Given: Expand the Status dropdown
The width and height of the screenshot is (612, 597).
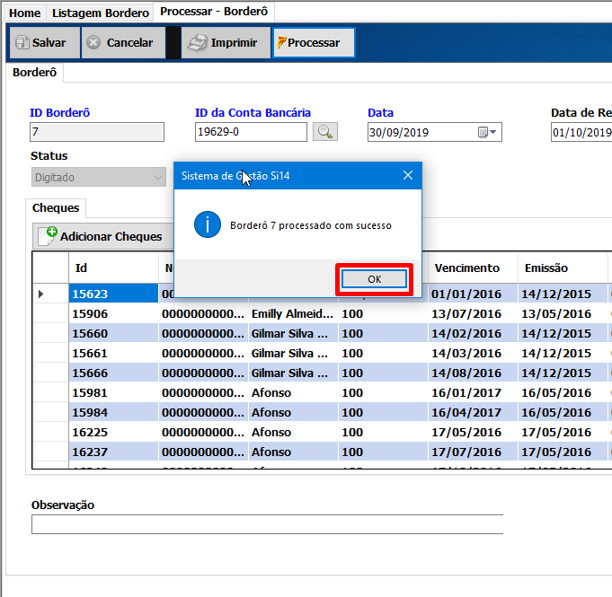Looking at the screenshot, I should (157, 178).
